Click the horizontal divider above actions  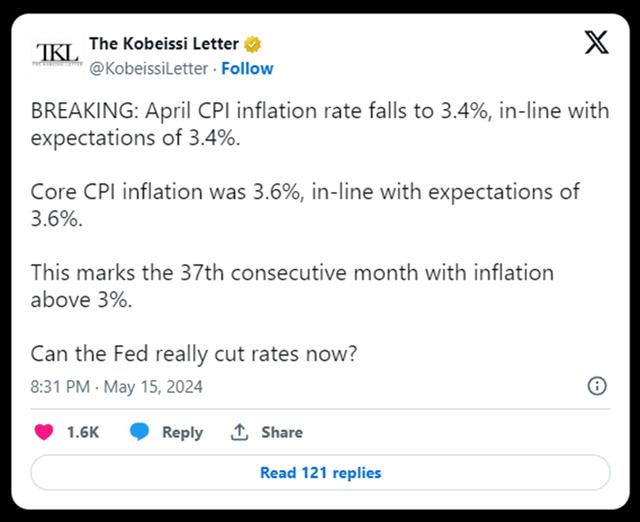(x=320, y=408)
